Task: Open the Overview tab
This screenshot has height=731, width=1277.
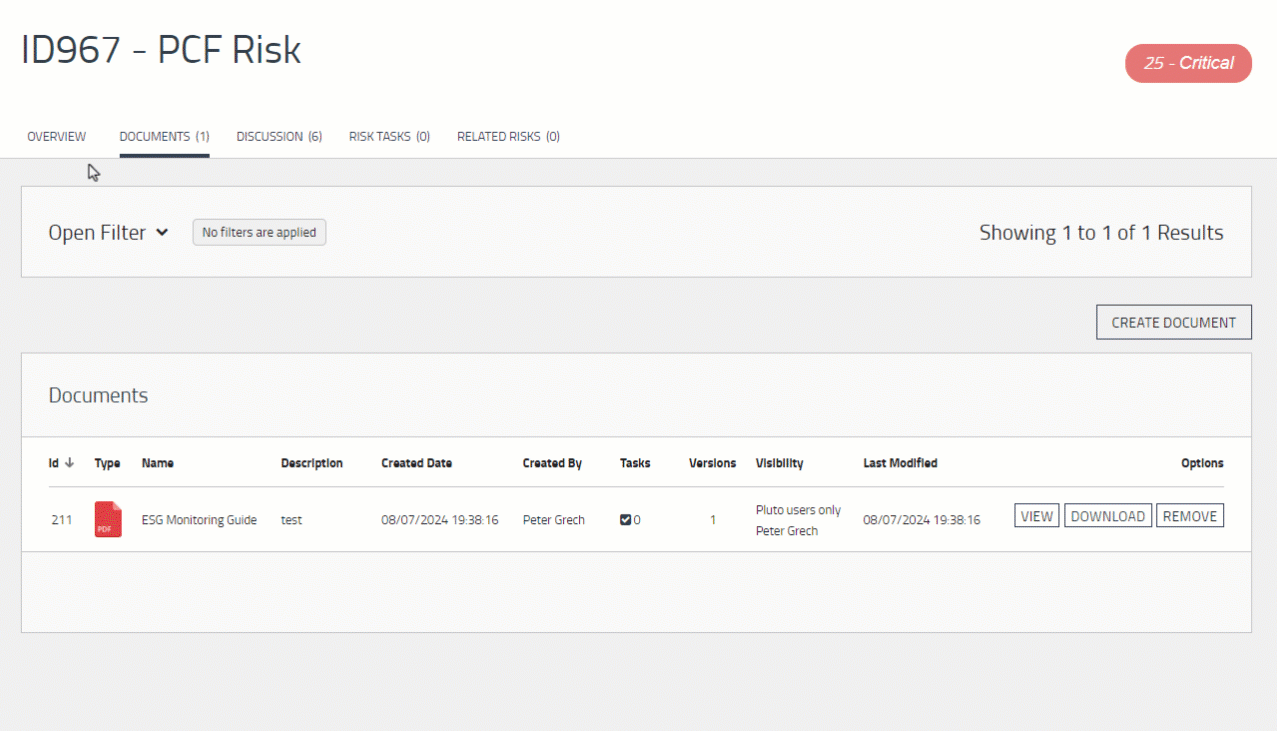Action: click(x=57, y=136)
